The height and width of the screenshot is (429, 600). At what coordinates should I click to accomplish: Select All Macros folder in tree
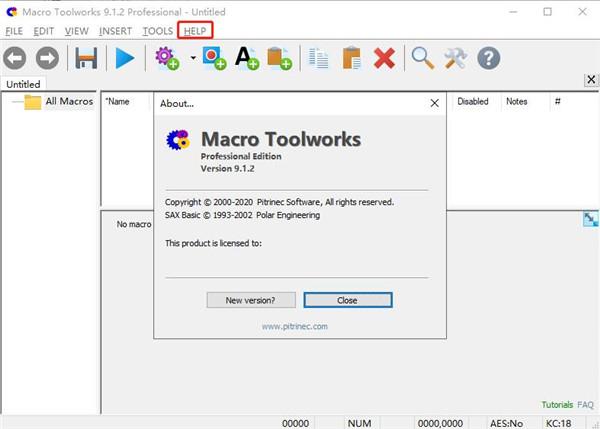click(69, 101)
